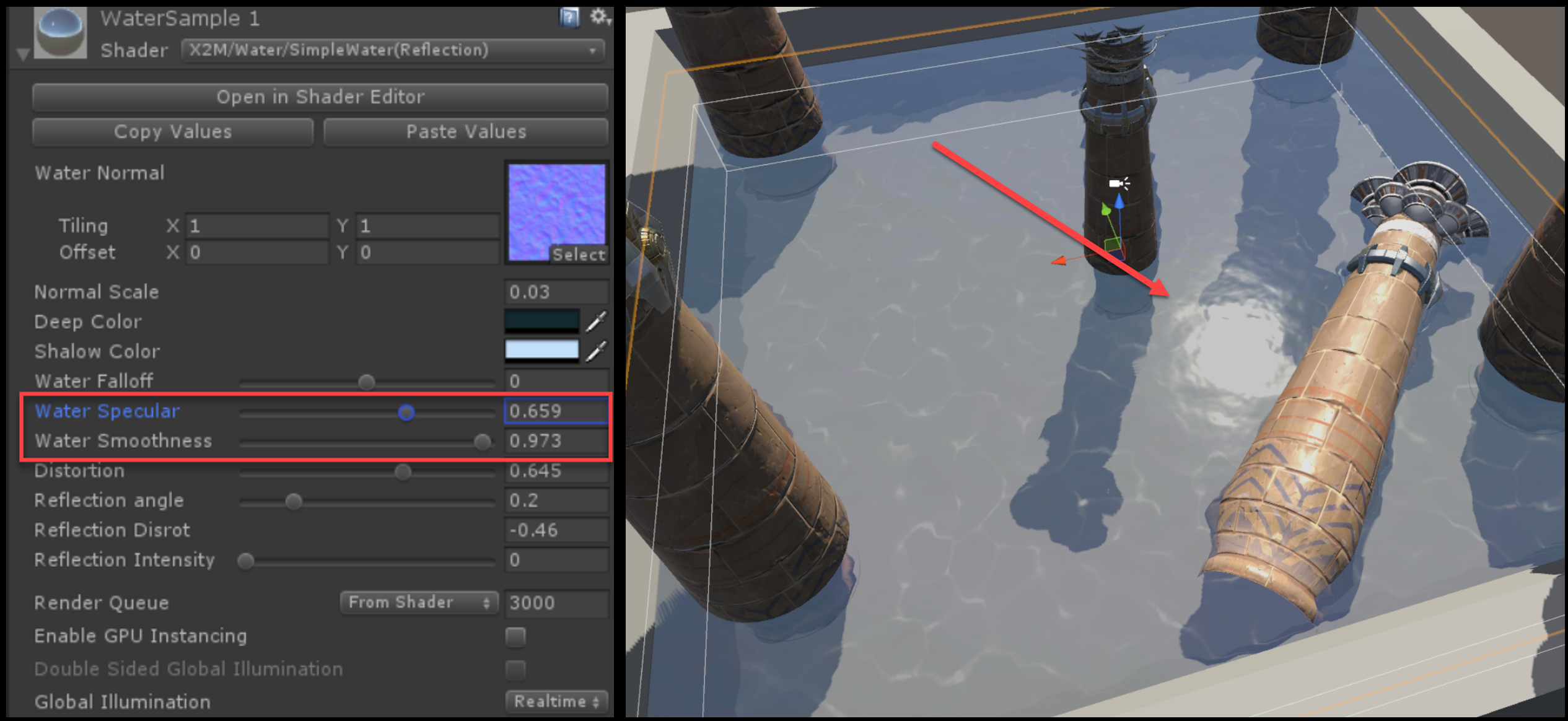The height and width of the screenshot is (721, 1568).
Task: Open the Shader selection dropdown
Action: (x=393, y=50)
